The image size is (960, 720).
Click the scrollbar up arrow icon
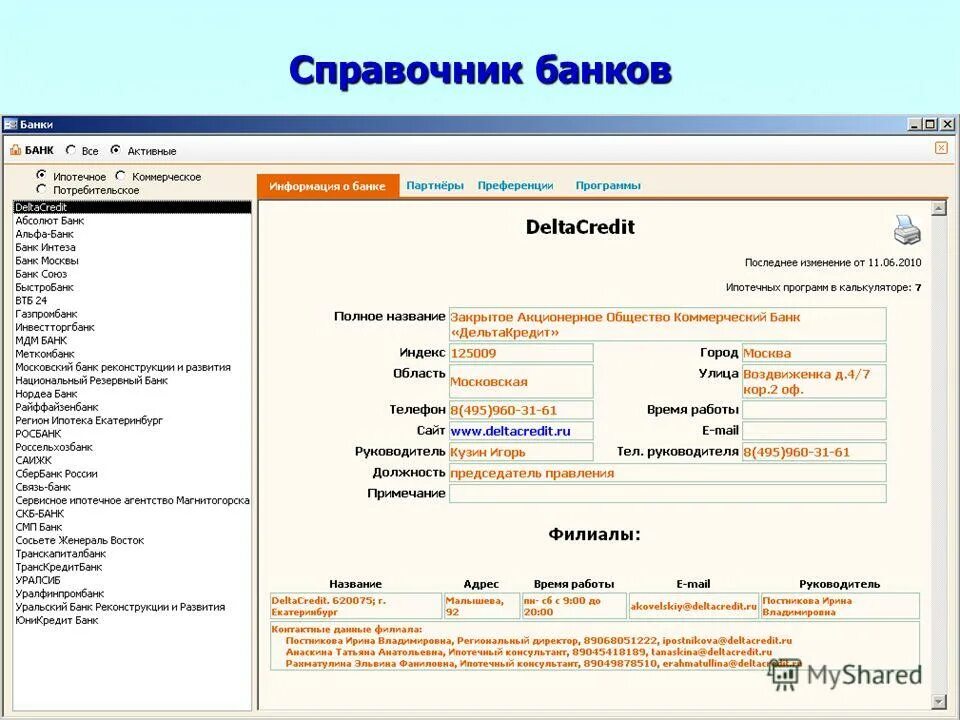(938, 208)
